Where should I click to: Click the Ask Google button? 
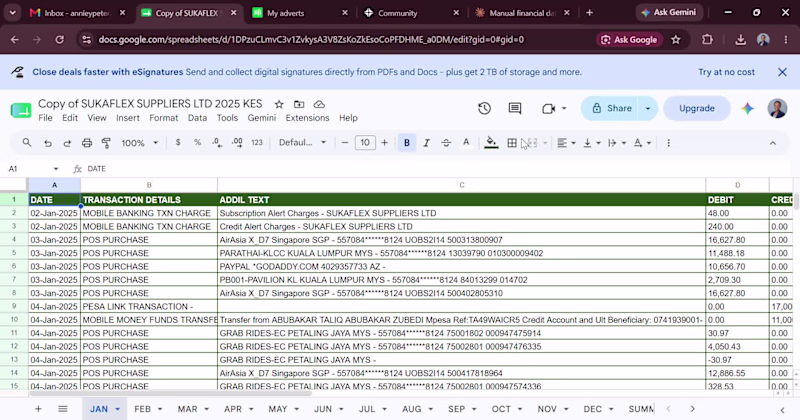pos(630,40)
